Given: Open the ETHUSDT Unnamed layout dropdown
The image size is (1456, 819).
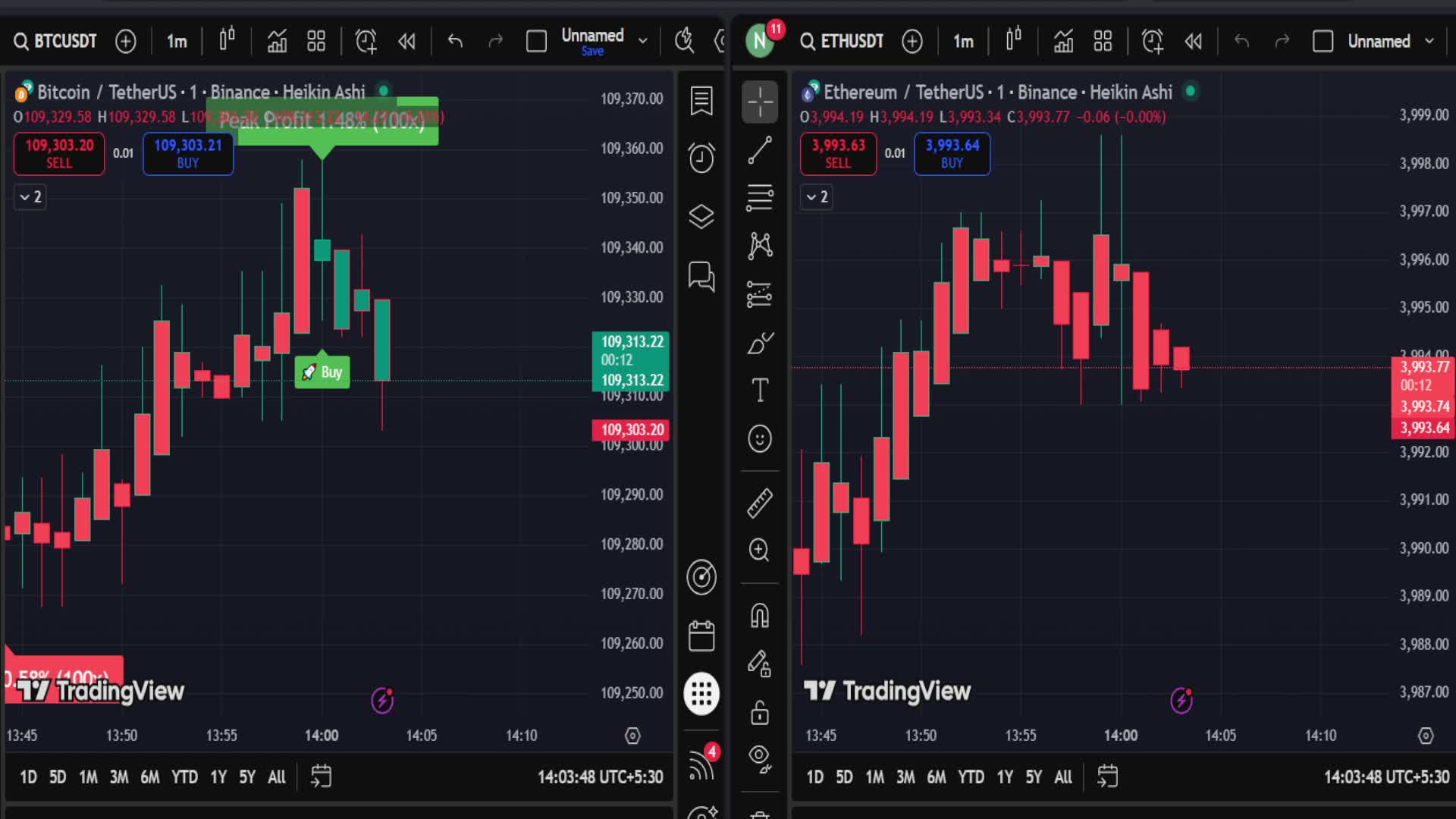Looking at the screenshot, I should [x=1429, y=42].
